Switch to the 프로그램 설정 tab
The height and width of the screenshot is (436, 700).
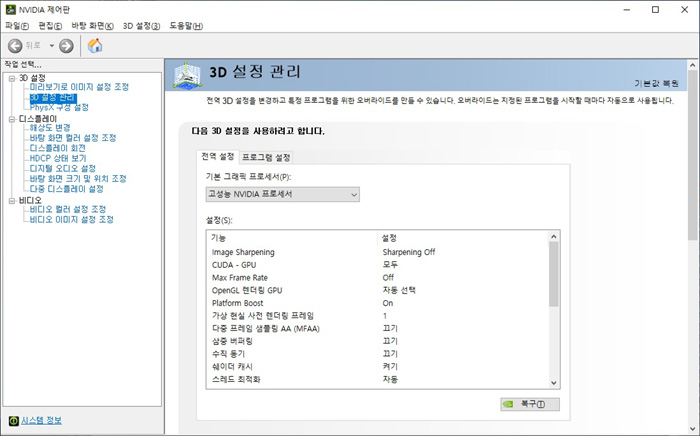tap(266, 158)
